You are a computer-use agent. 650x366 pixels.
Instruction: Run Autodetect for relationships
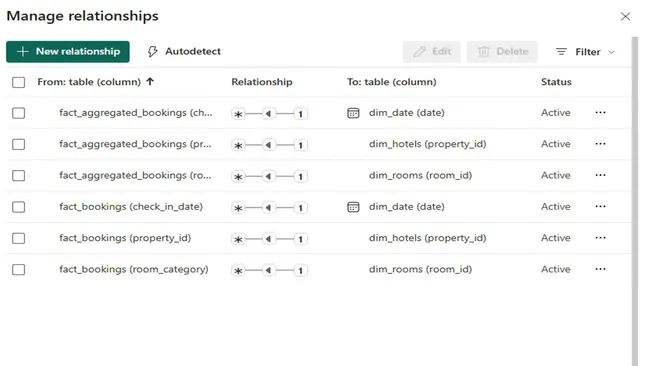(184, 52)
